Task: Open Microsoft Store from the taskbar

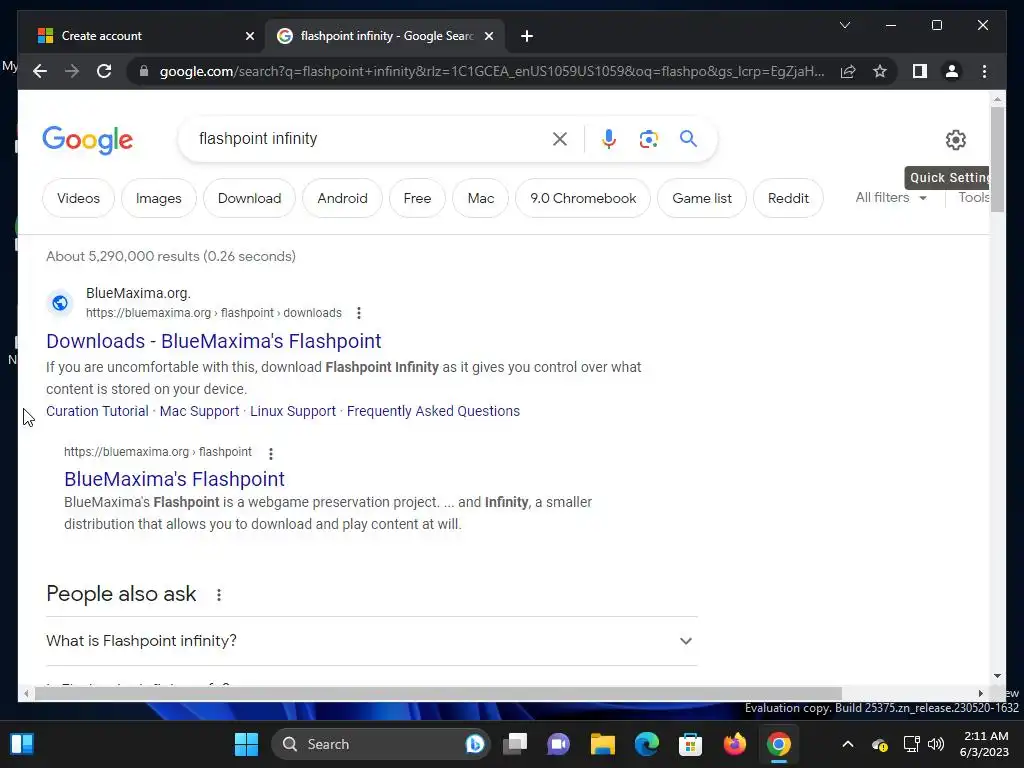Action: pos(690,744)
